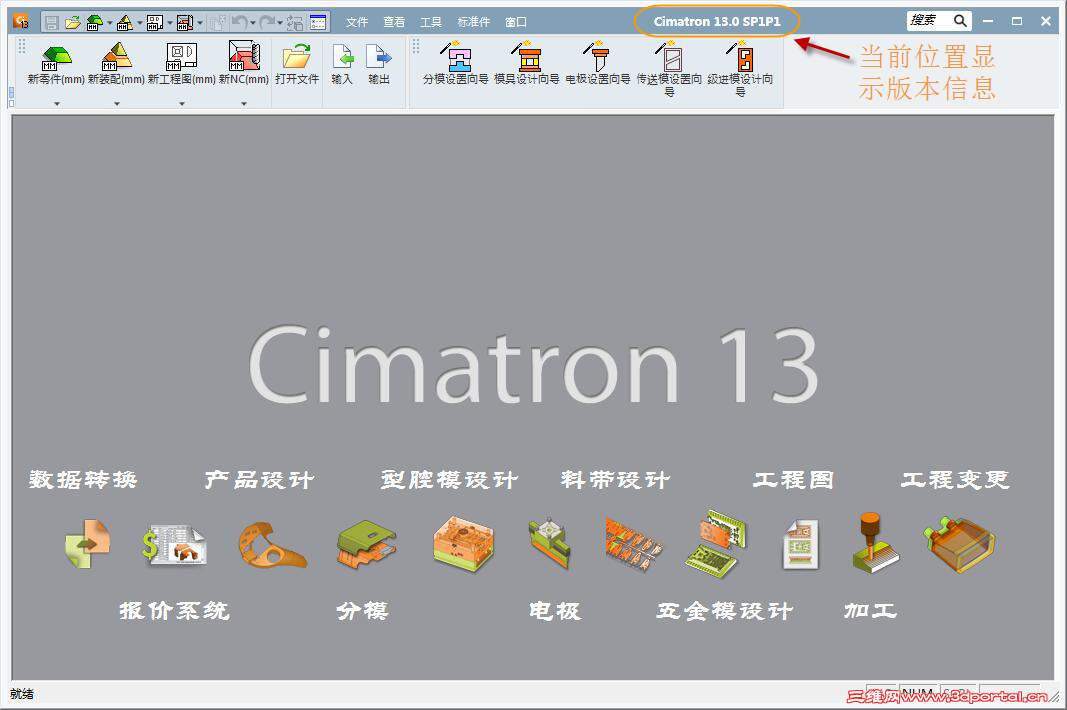Image resolution: width=1067 pixels, height=710 pixels.
Task: Open dropdown beside quick access new drawing icon
Action: (x=169, y=23)
